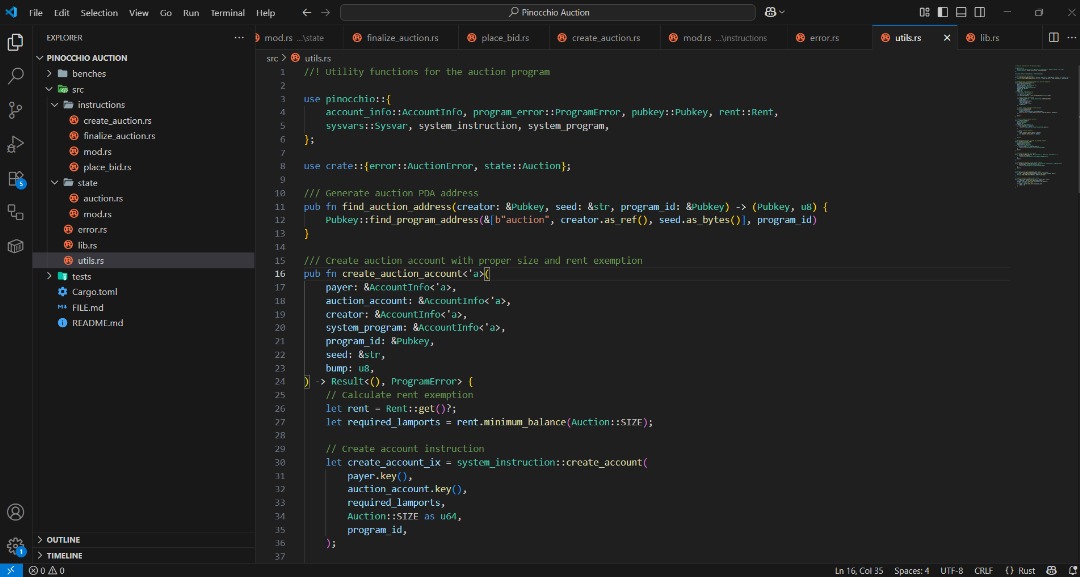The height and width of the screenshot is (577, 1080).
Task: Click the GitHub Copilot status bar icon
Action: pos(1050,570)
